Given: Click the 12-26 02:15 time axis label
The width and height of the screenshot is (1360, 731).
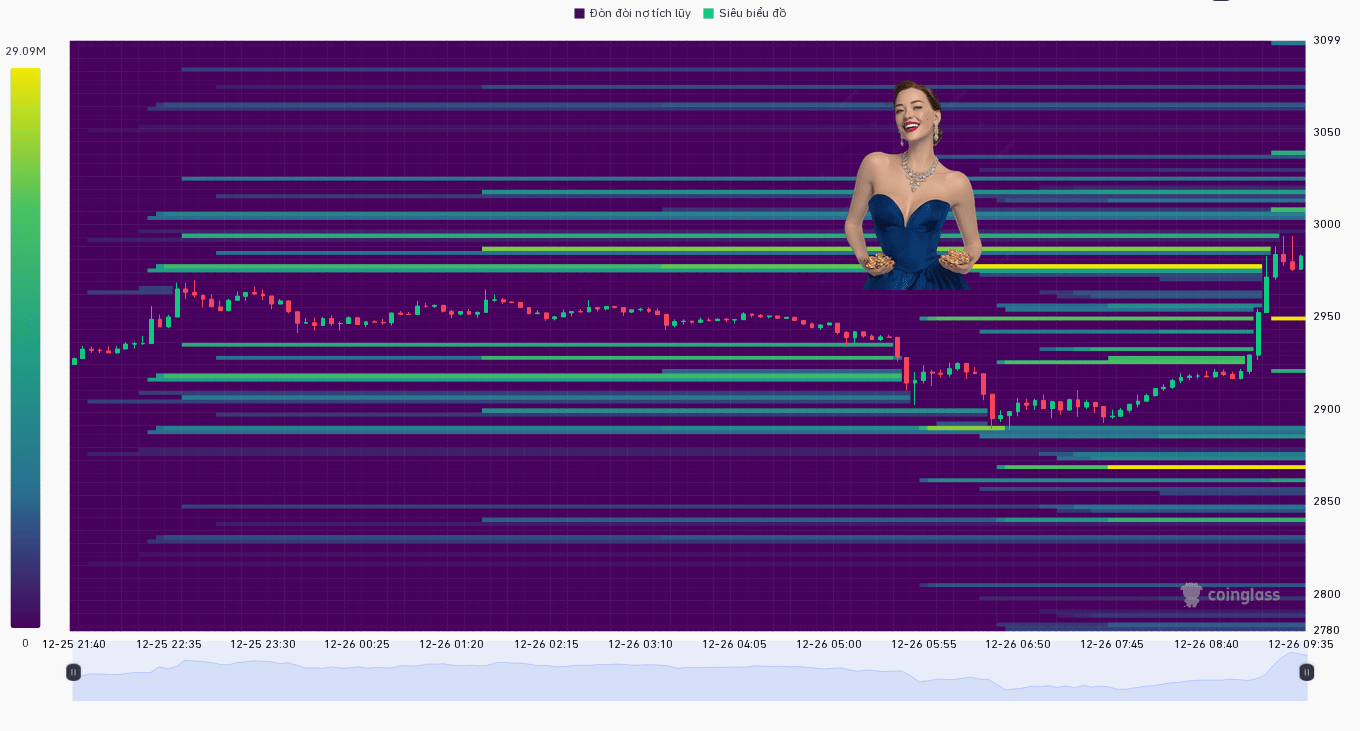Looking at the screenshot, I should 546,644.
